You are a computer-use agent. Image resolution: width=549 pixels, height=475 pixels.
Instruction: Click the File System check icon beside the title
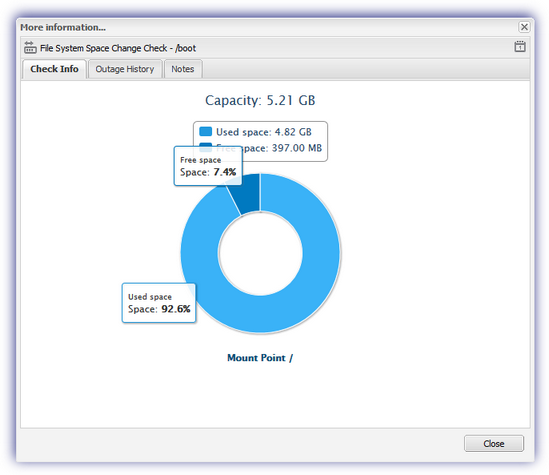click(30, 47)
